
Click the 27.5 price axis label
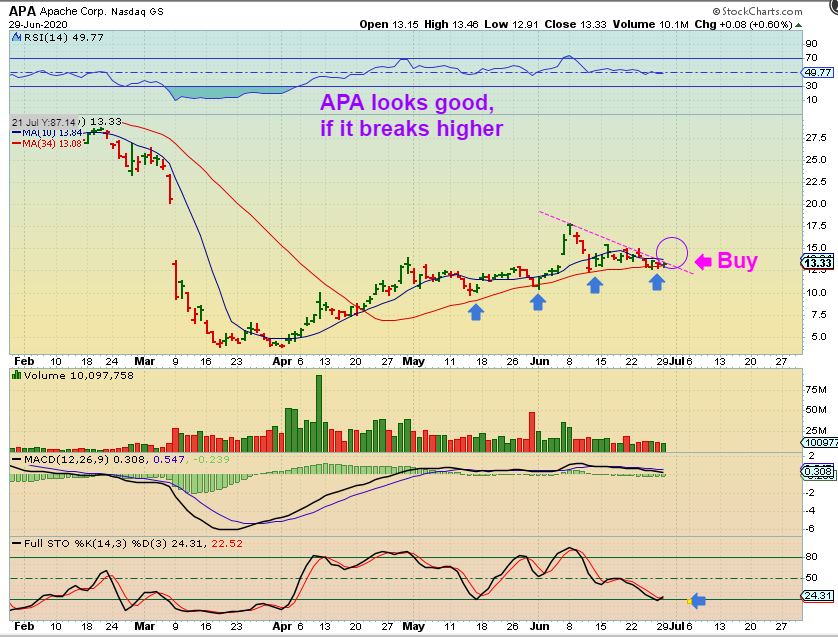pyautogui.click(x=816, y=138)
